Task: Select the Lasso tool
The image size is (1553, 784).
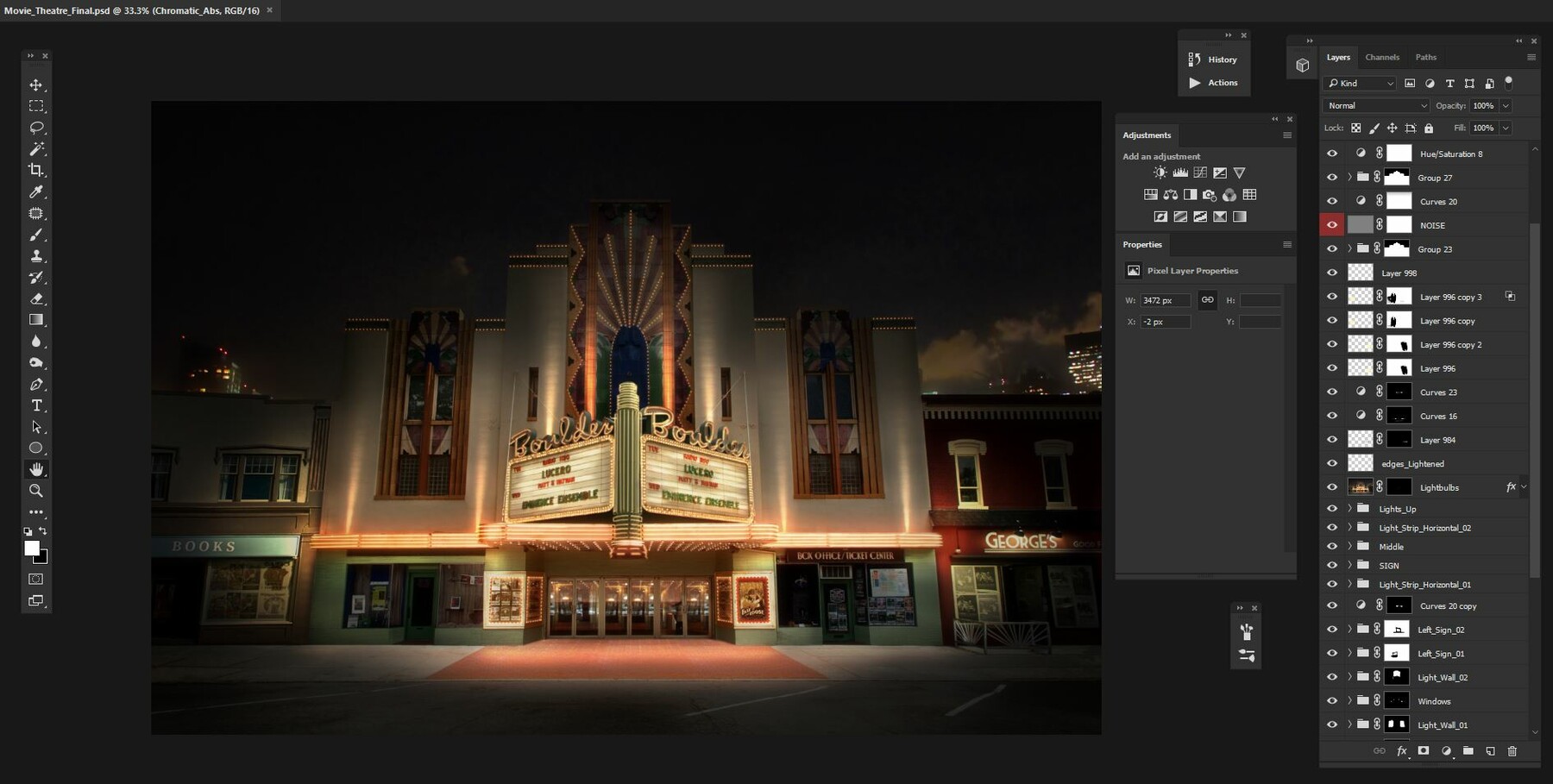Action: click(x=36, y=128)
